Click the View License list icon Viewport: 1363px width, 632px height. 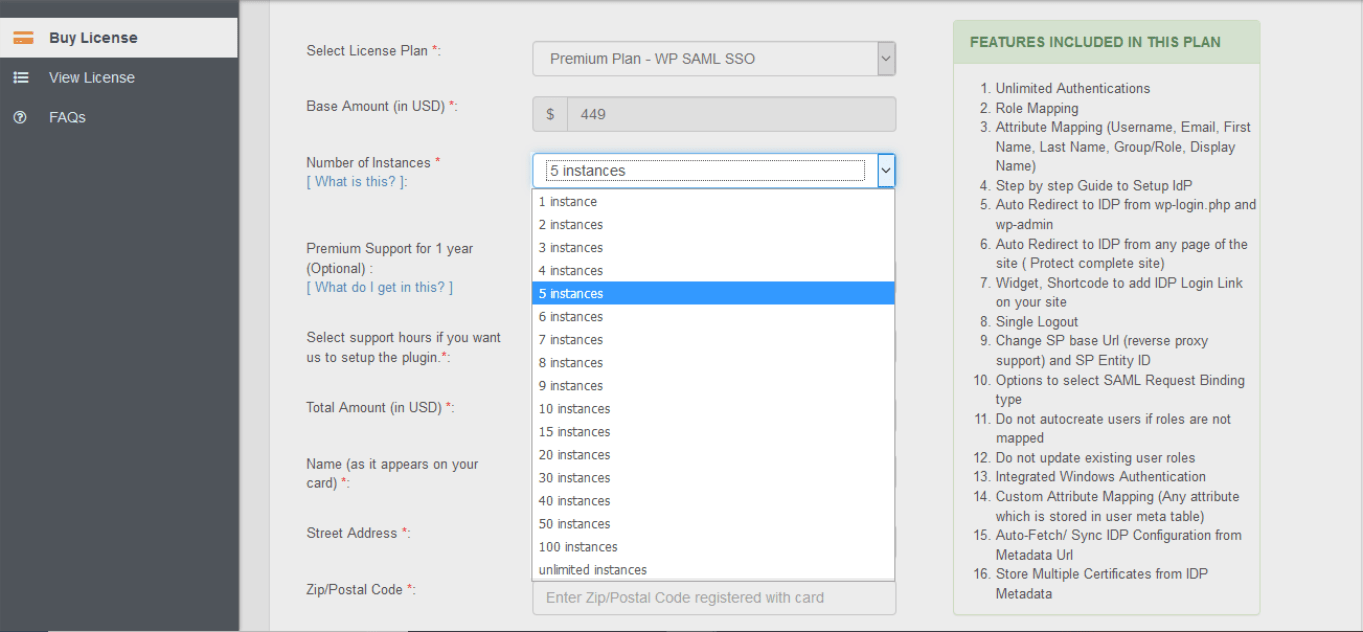click(x=21, y=77)
